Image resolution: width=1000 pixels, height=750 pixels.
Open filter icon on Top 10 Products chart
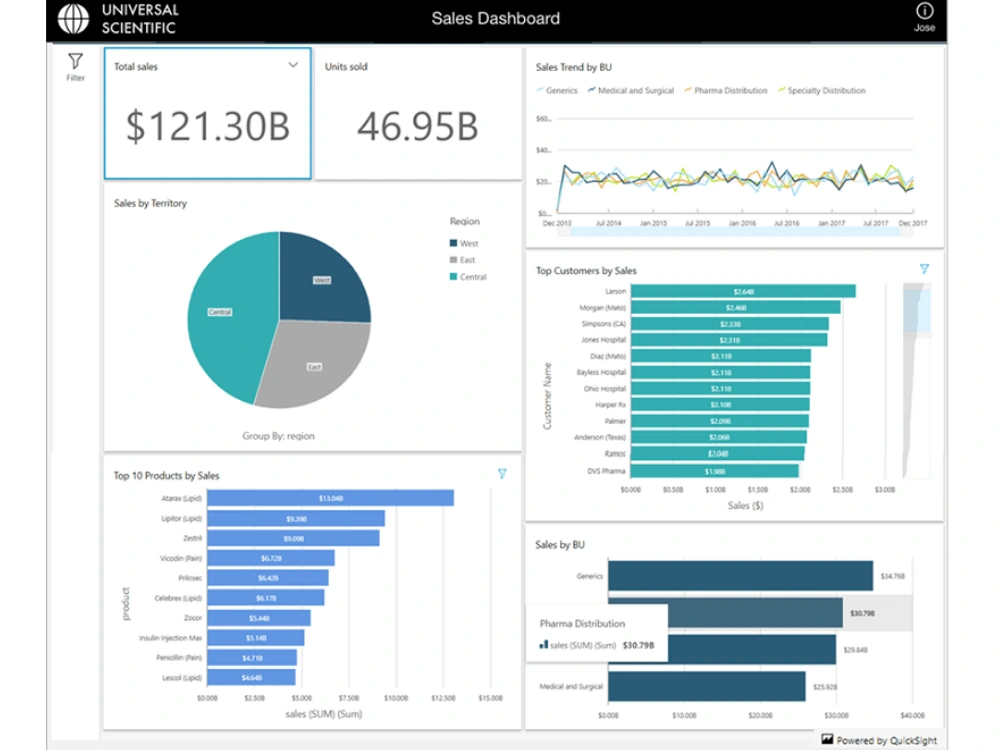(x=502, y=474)
